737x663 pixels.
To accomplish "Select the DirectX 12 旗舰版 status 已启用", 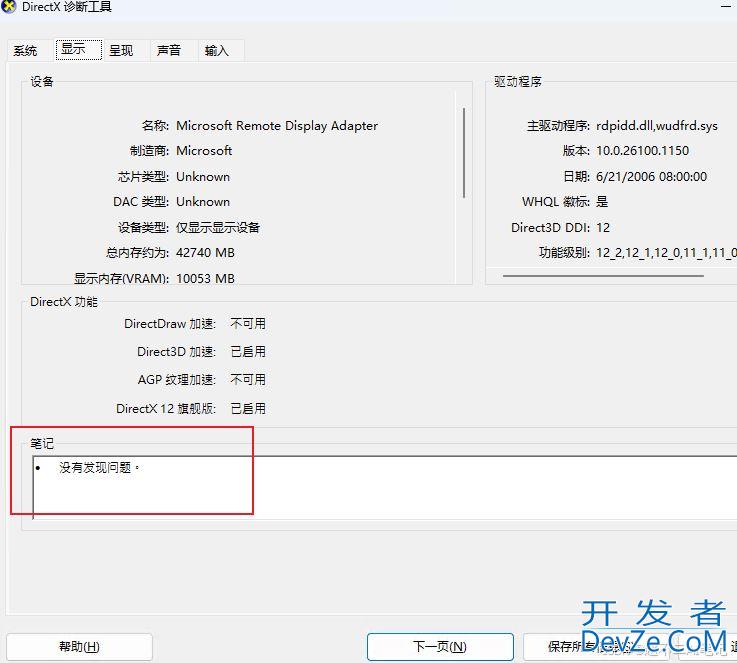I will click(248, 408).
